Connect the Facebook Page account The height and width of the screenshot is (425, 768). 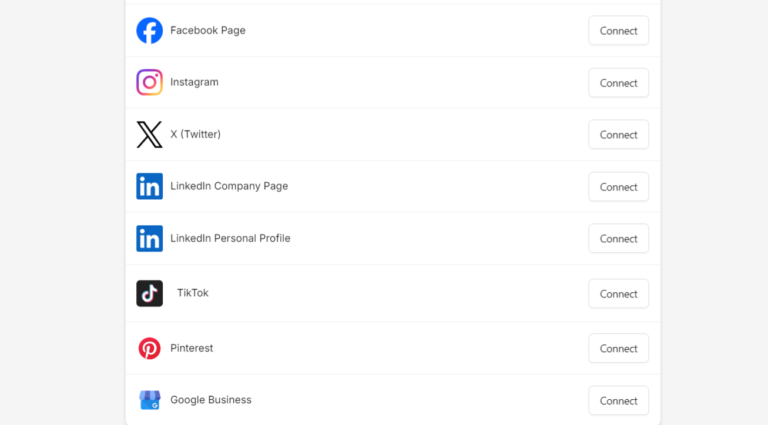point(618,31)
